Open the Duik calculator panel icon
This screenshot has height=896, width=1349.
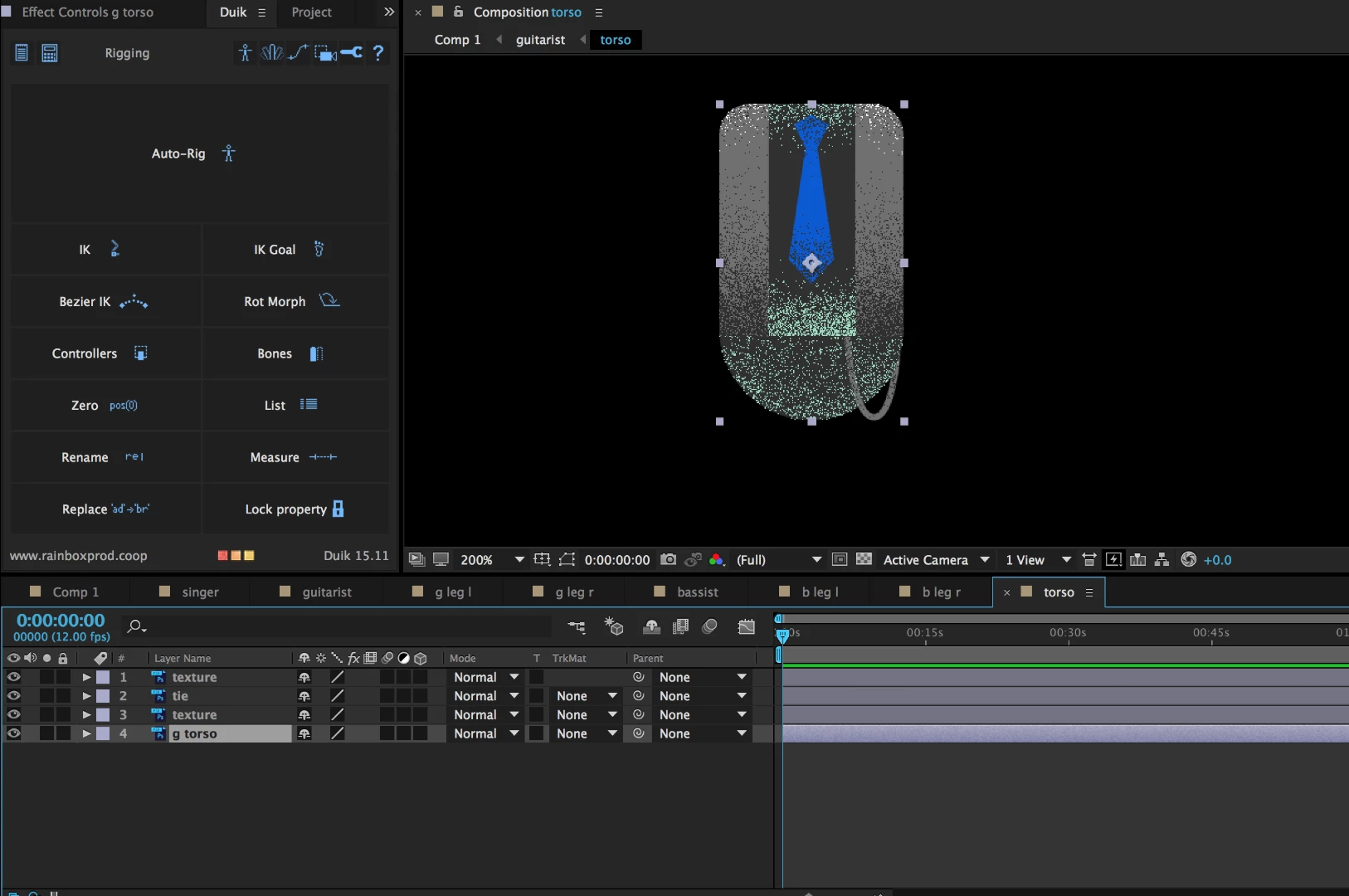click(x=50, y=53)
